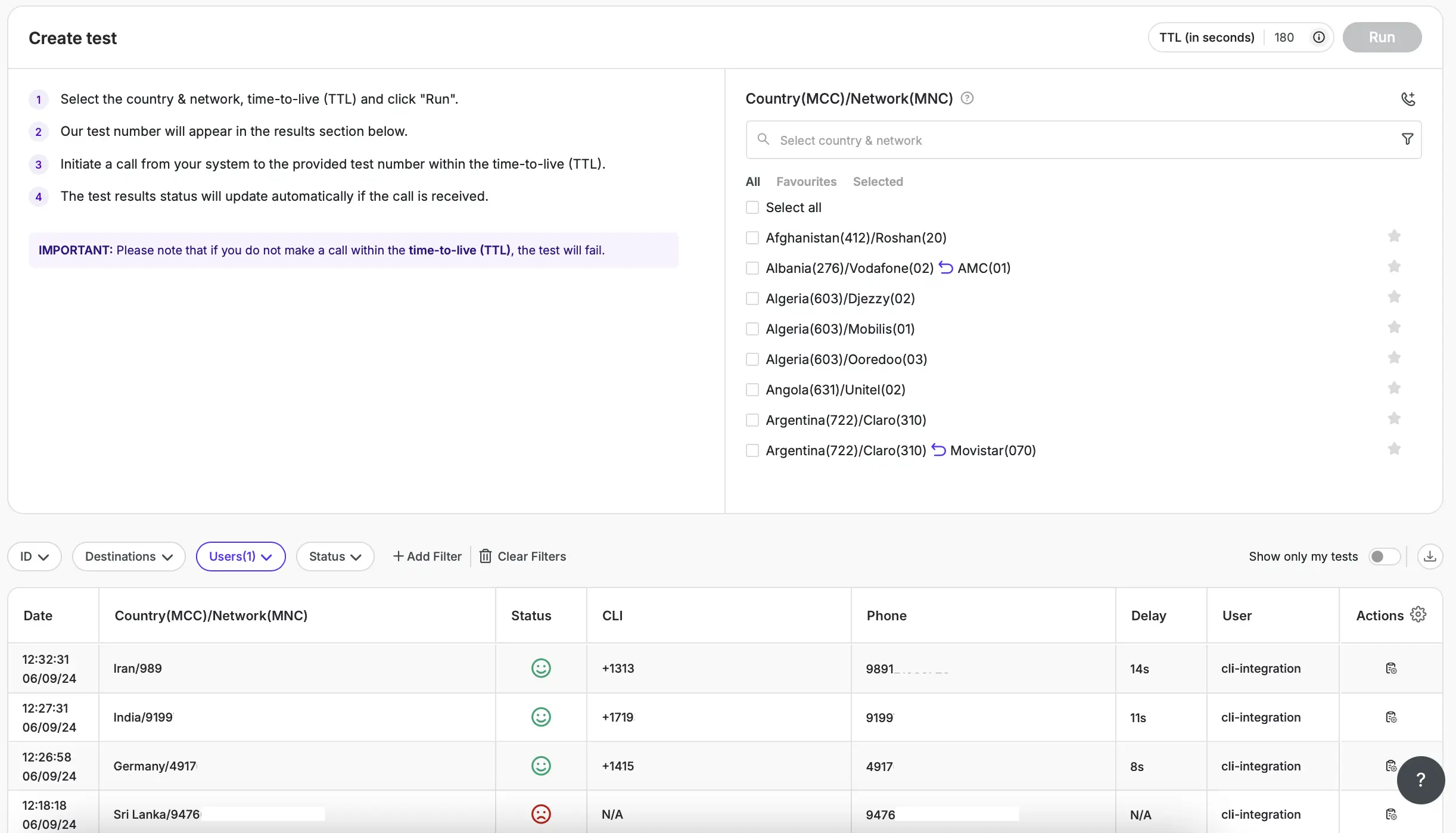Star Argentina Claro to Movistar(070) entry
Image resolution: width=1456 pixels, height=833 pixels.
1394,449
